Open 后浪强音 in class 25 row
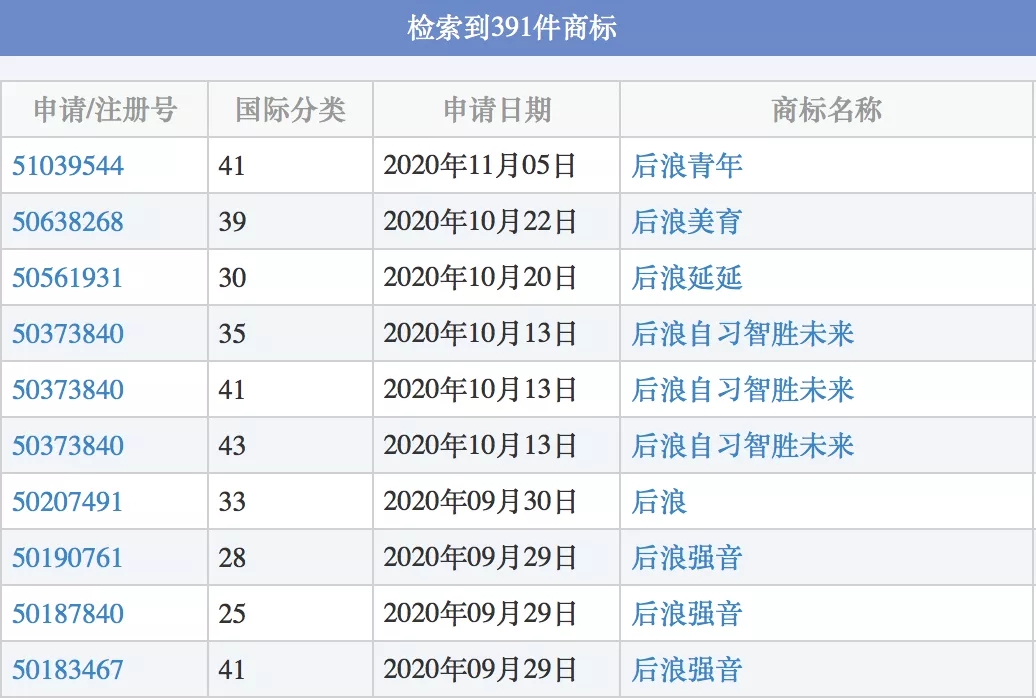Image resolution: width=1036 pixels, height=698 pixels. click(x=686, y=614)
